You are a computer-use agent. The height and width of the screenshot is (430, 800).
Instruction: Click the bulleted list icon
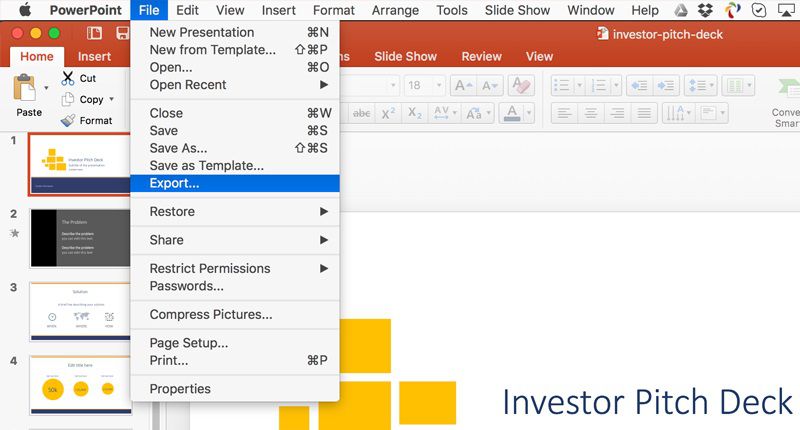562,85
